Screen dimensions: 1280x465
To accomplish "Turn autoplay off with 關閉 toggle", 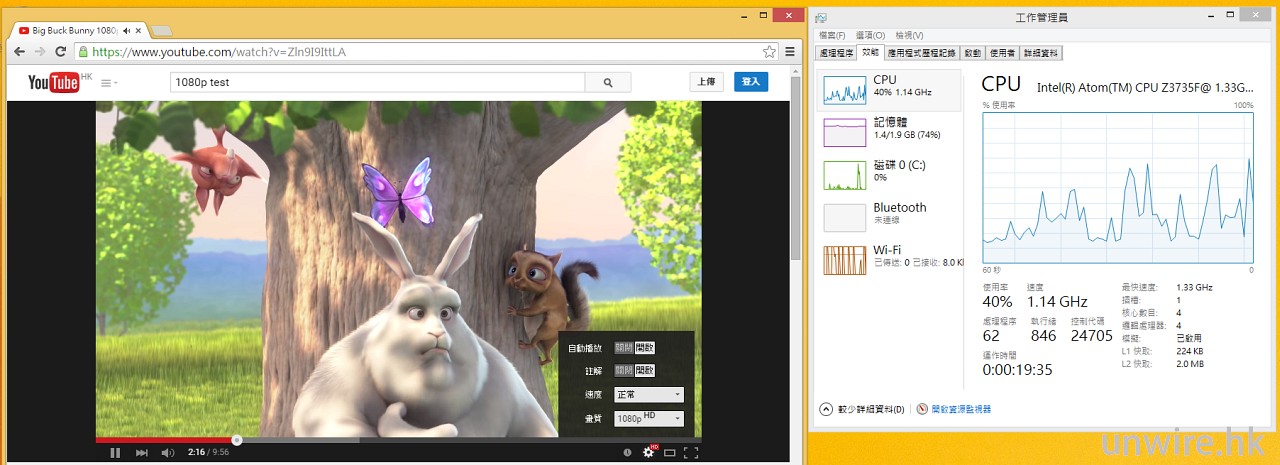I will [624, 348].
